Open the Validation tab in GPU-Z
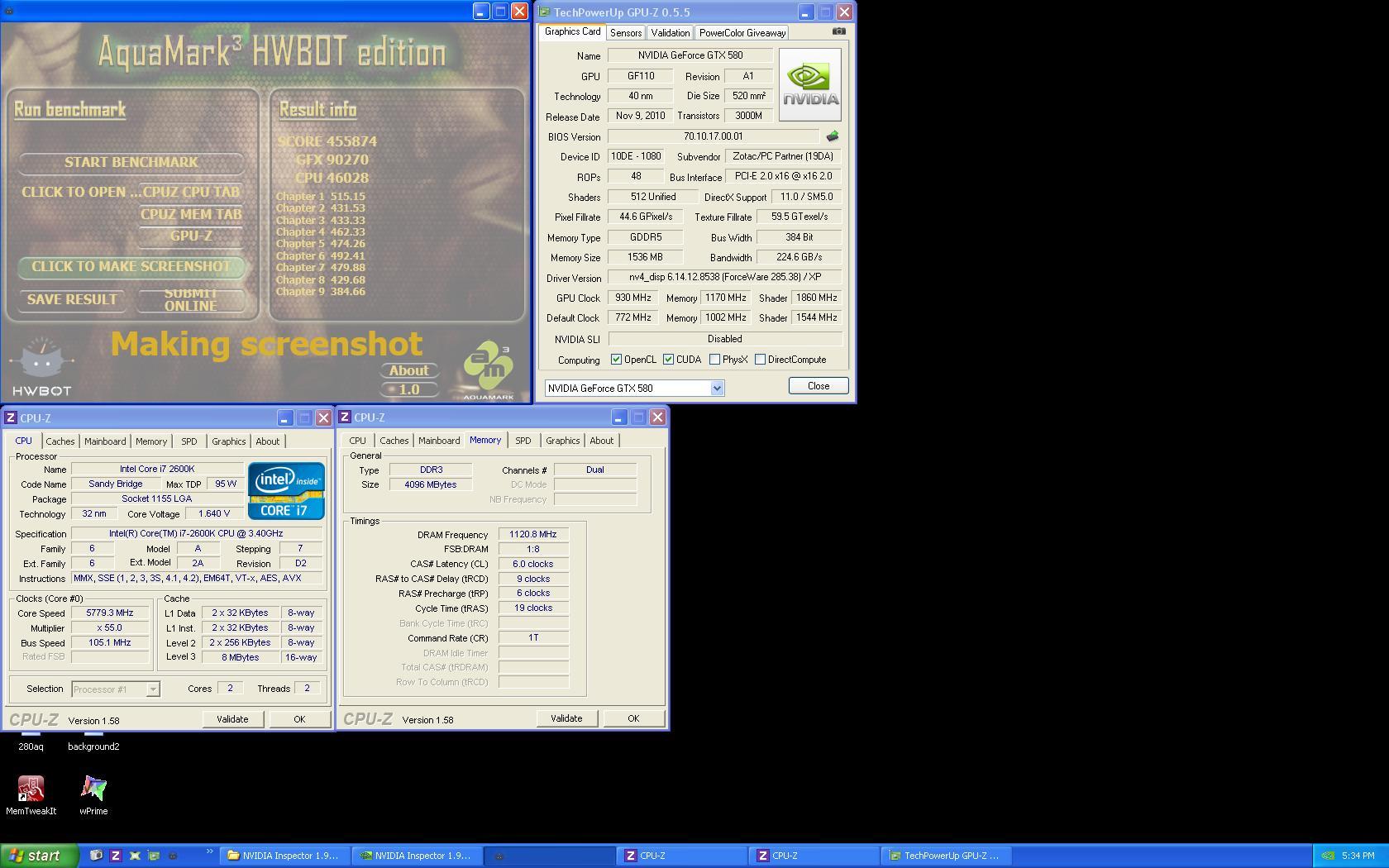This screenshot has height=868, width=1389. [x=670, y=33]
